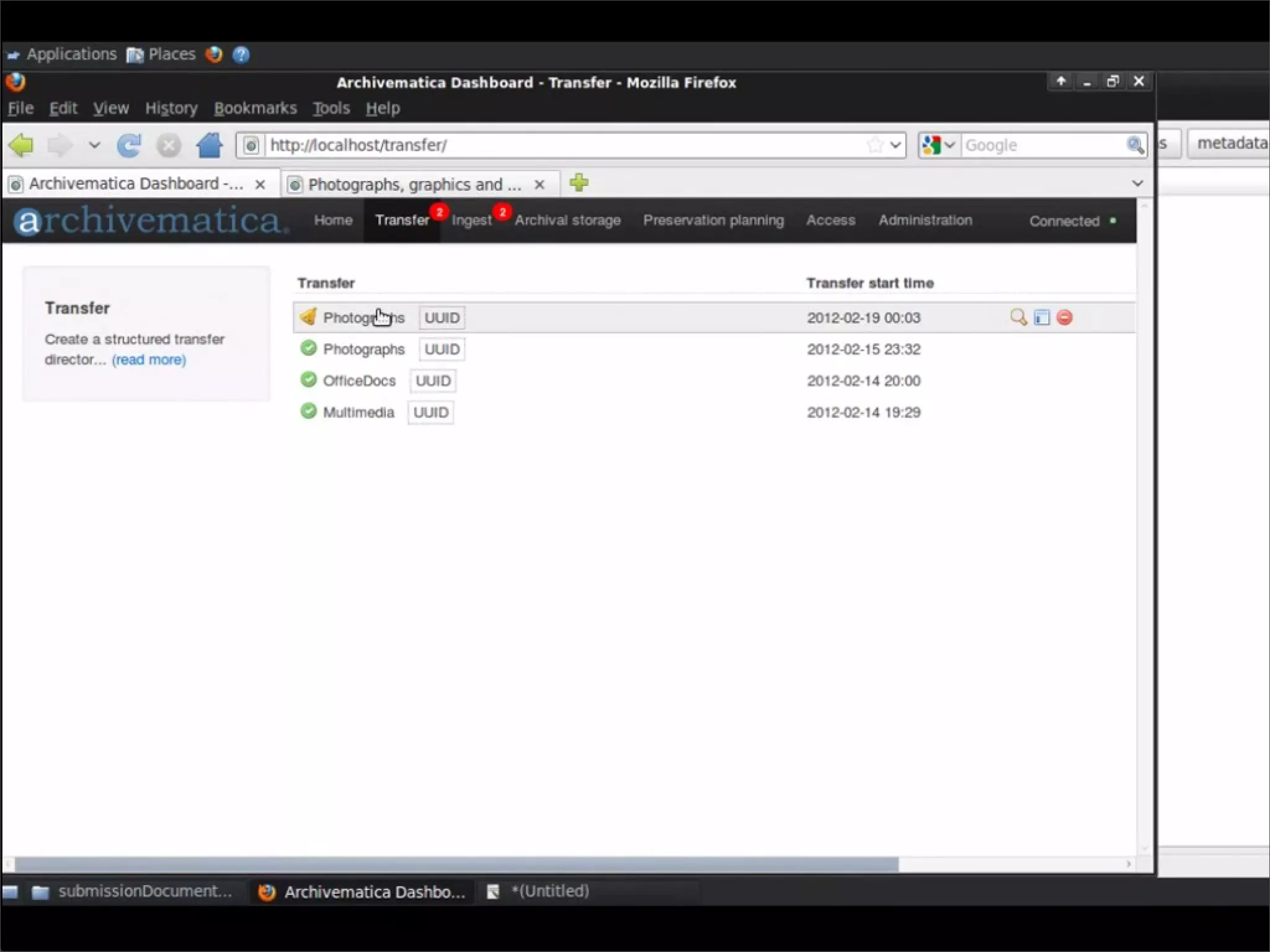Click the blue home toolbar icon
This screenshot has height=952, width=1270.
coord(210,146)
